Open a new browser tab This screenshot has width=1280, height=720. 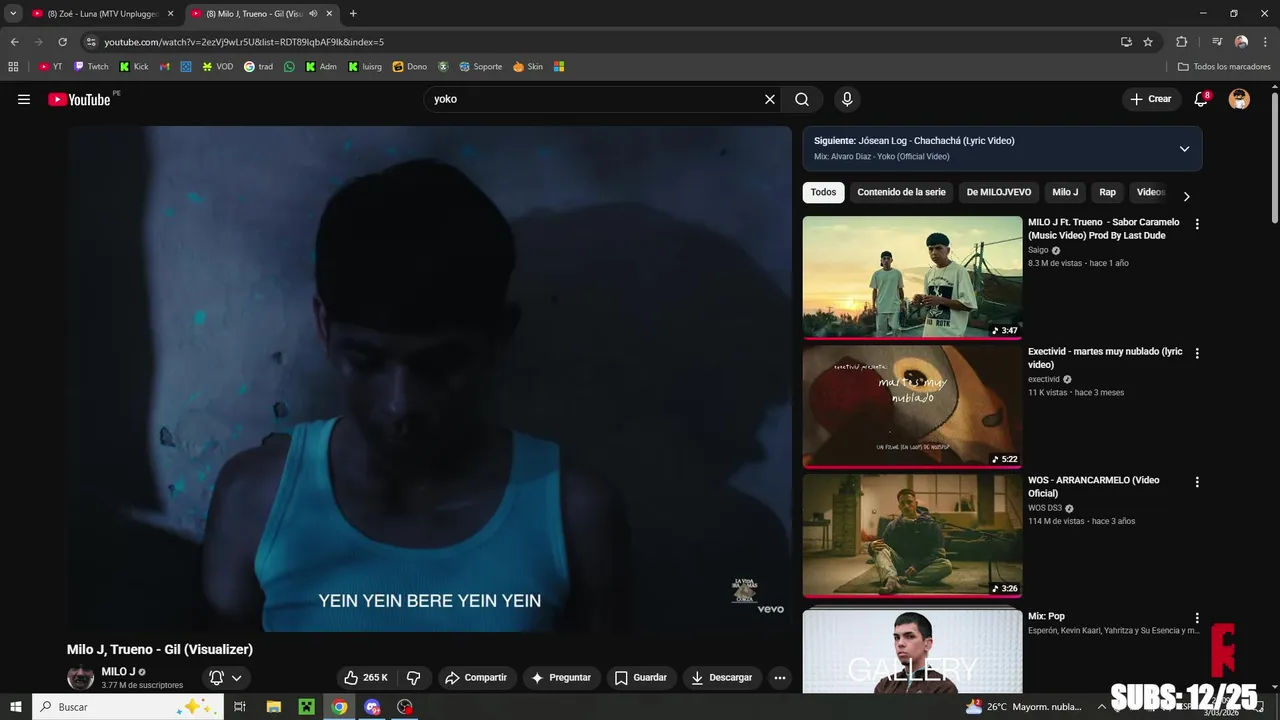pos(353,14)
